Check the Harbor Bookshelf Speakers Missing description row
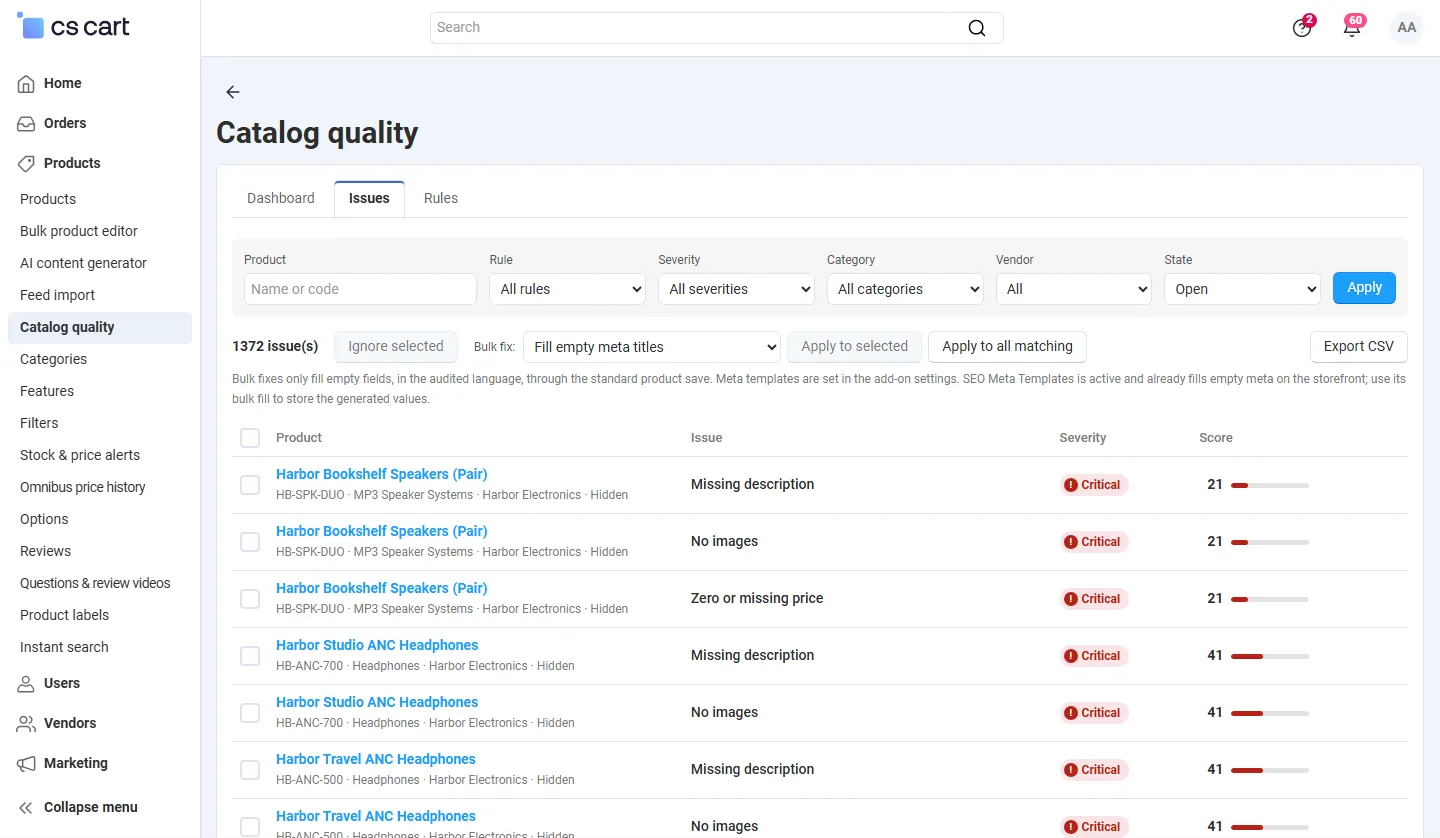The height and width of the screenshot is (838, 1440). (250, 485)
